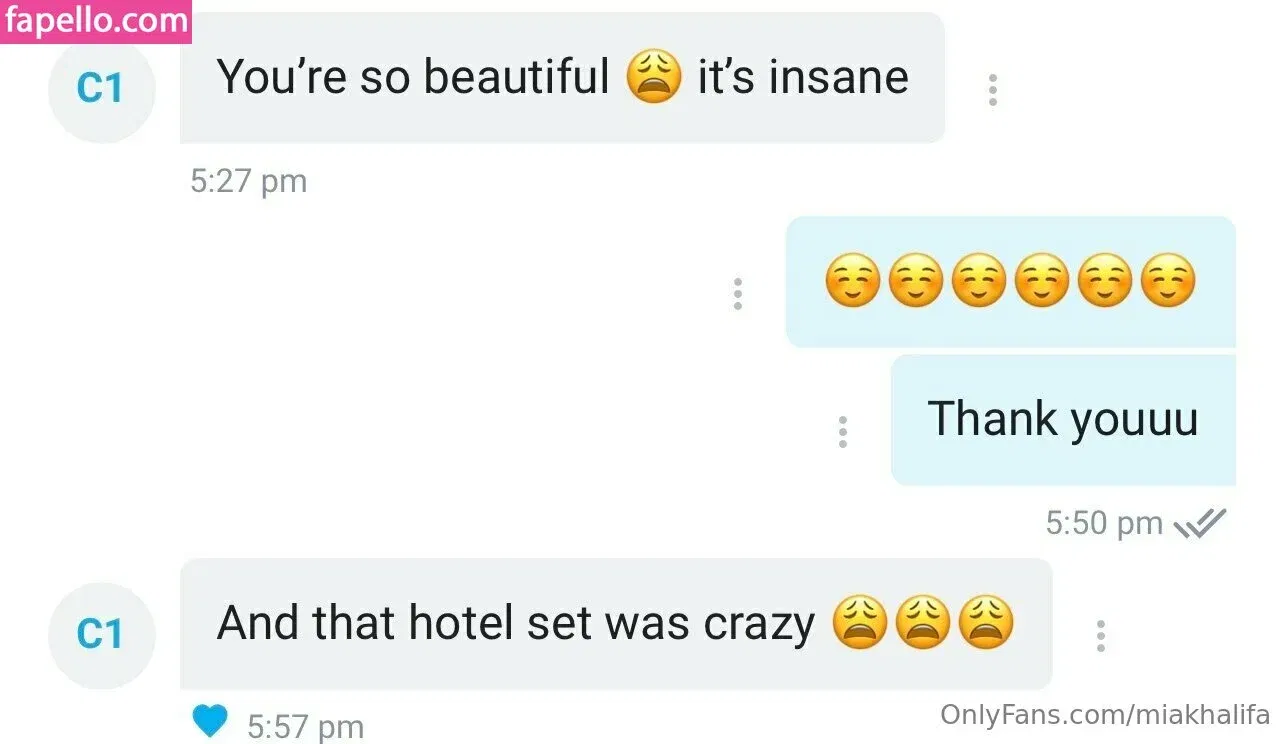This screenshot has width=1284, height=744.
Task: Click the 5:27 pm timestamp
Action: tap(248, 181)
